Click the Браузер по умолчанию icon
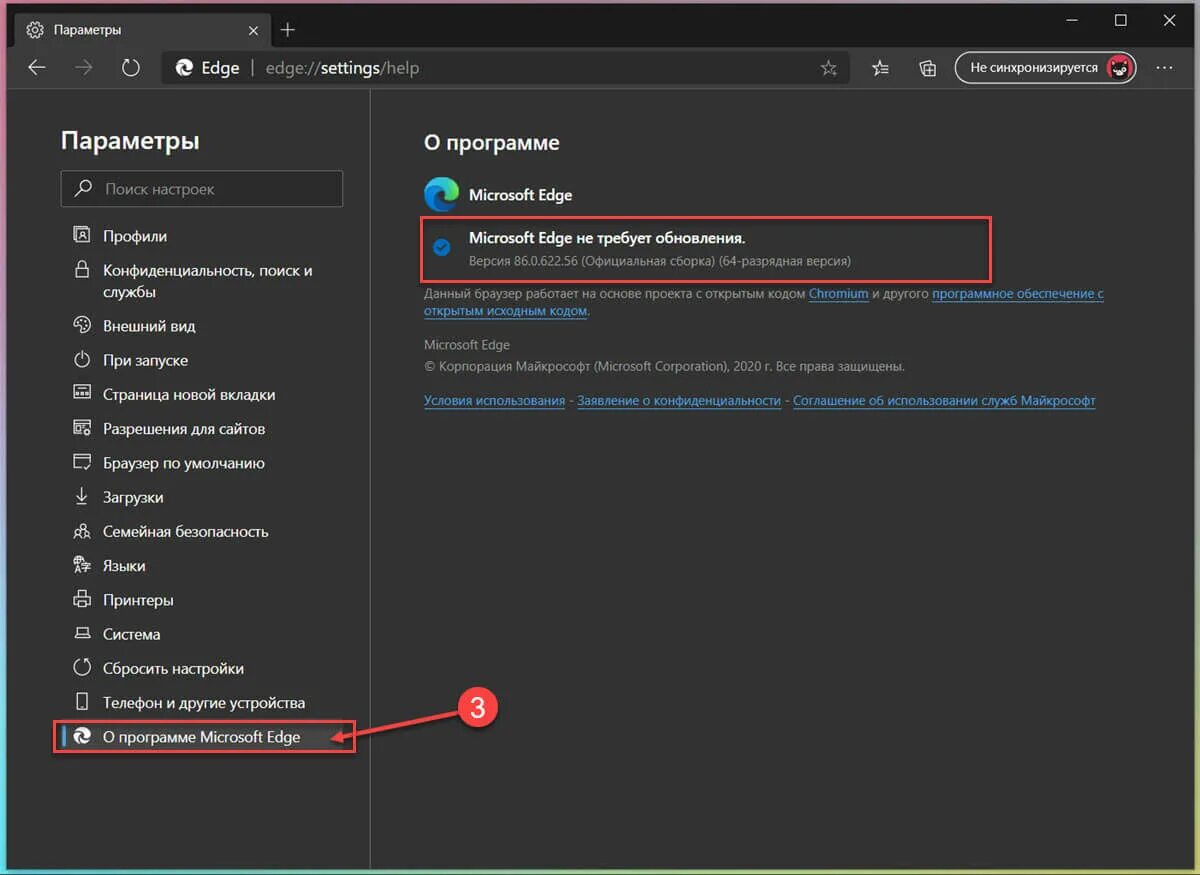The height and width of the screenshot is (875, 1200). [82, 462]
